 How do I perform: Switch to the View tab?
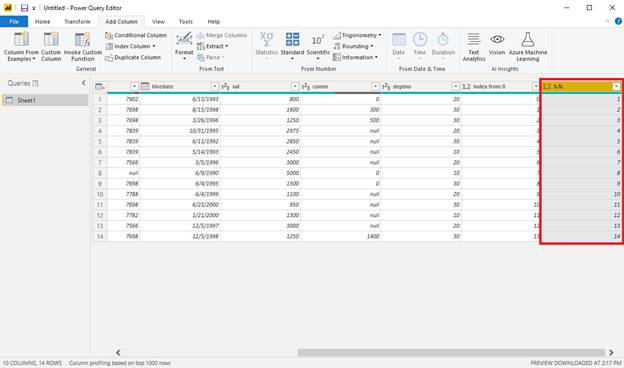158,21
